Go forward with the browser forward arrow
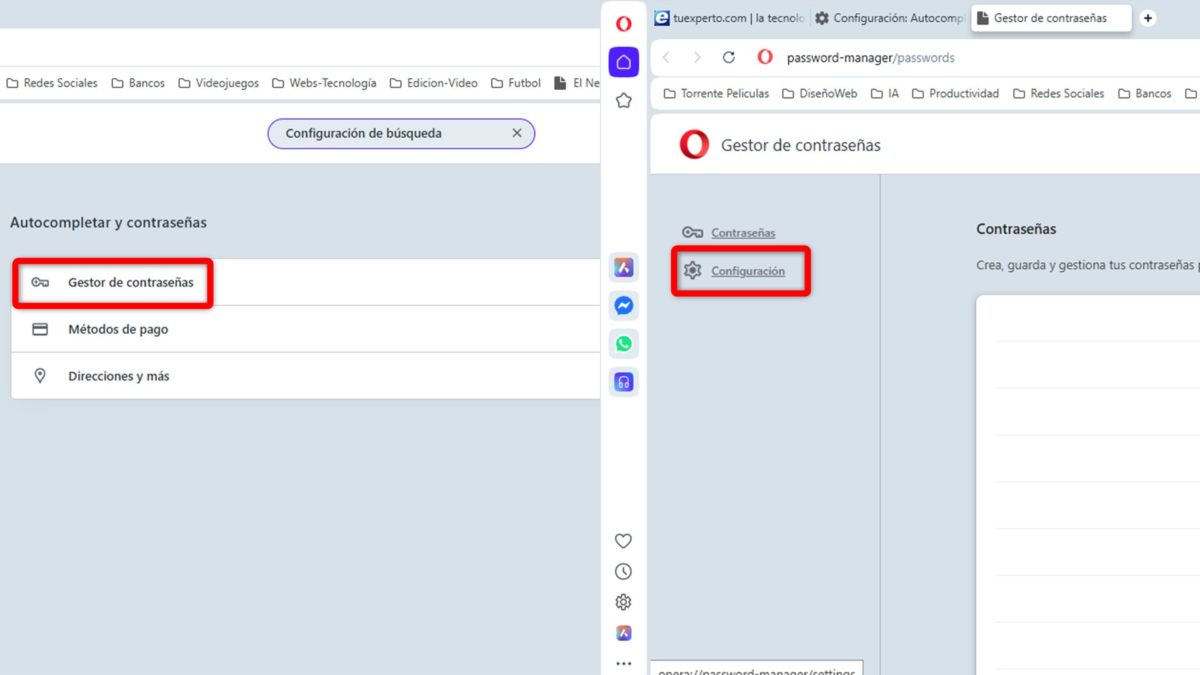 point(697,58)
